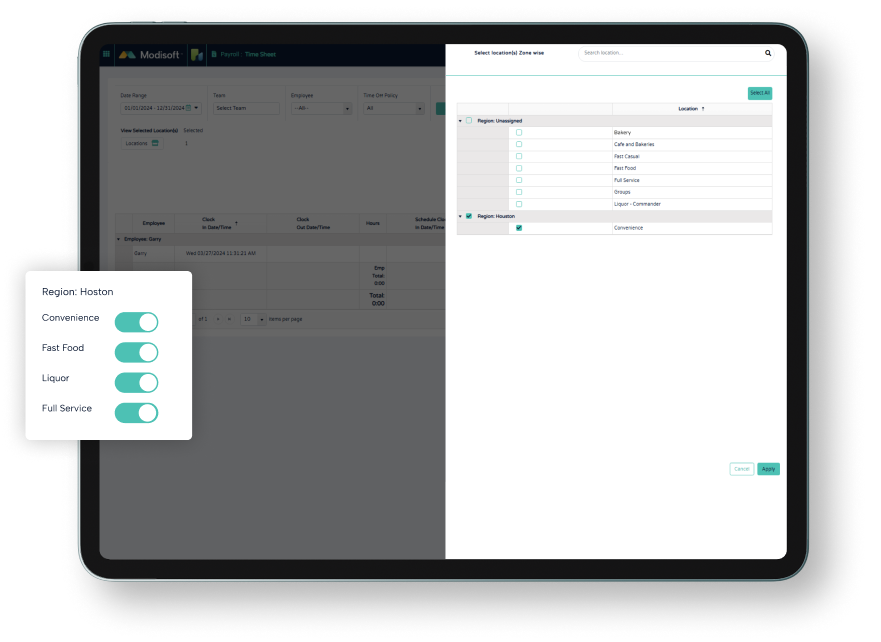Viewport: 881px width, 642px height.
Task: Toggle the Fast Food switch
Action: point(137,353)
